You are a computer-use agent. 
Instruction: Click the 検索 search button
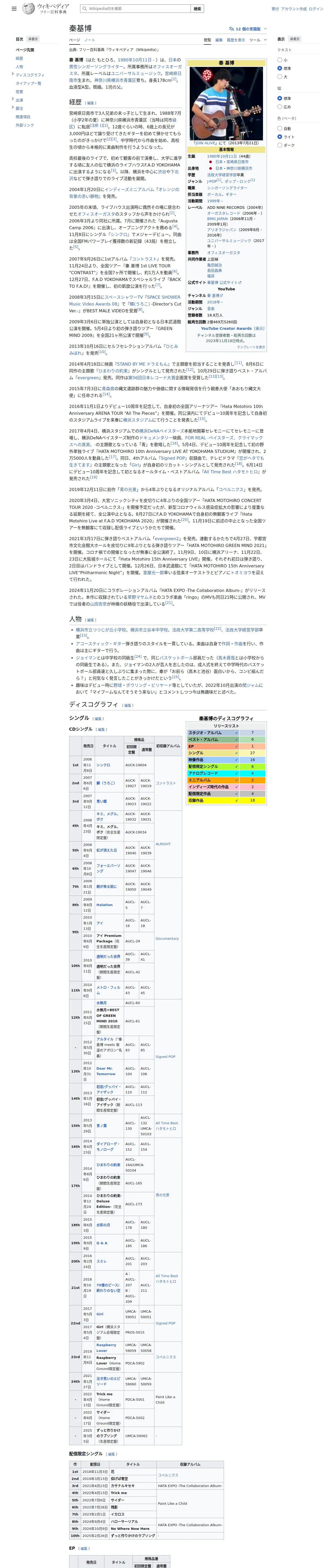click(x=197, y=9)
